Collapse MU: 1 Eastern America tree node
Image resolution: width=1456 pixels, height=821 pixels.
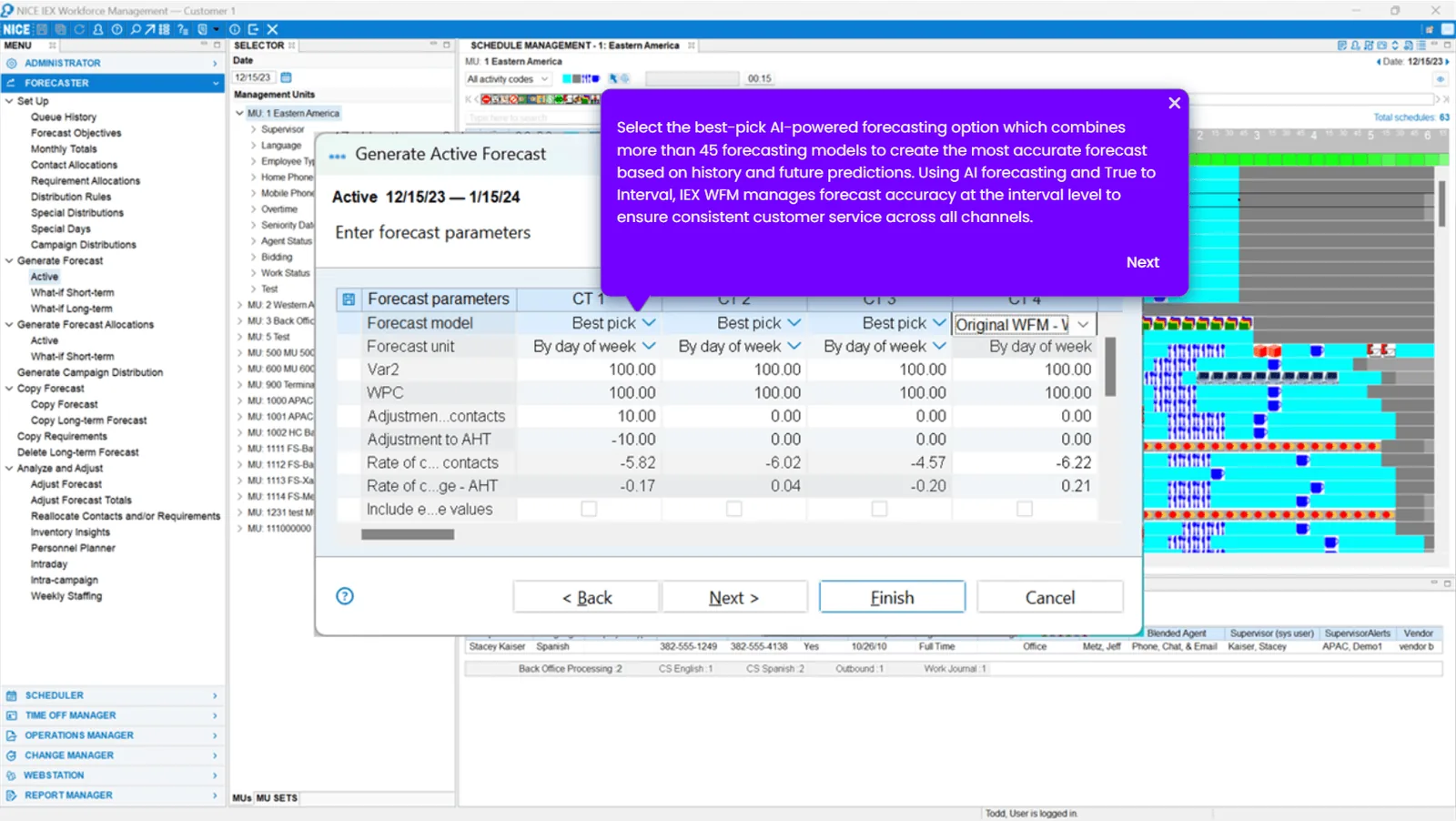[240, 114]
